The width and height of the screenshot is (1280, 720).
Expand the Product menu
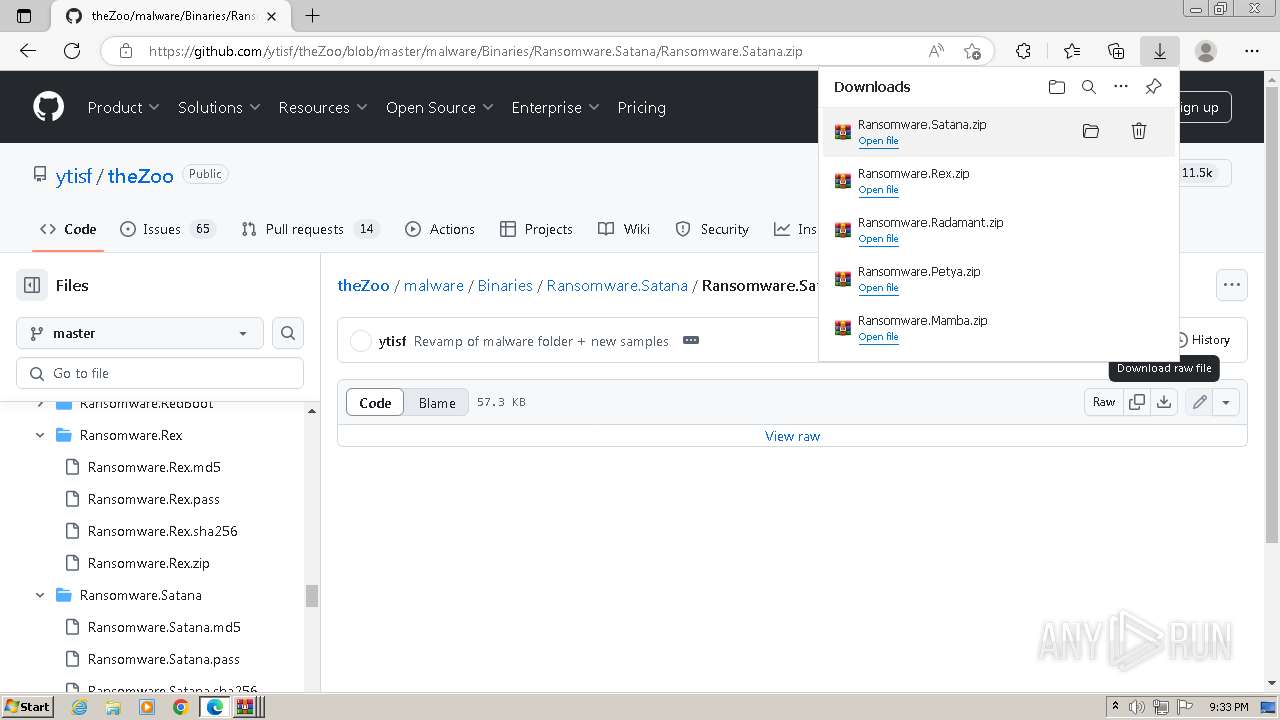(123, 107)
